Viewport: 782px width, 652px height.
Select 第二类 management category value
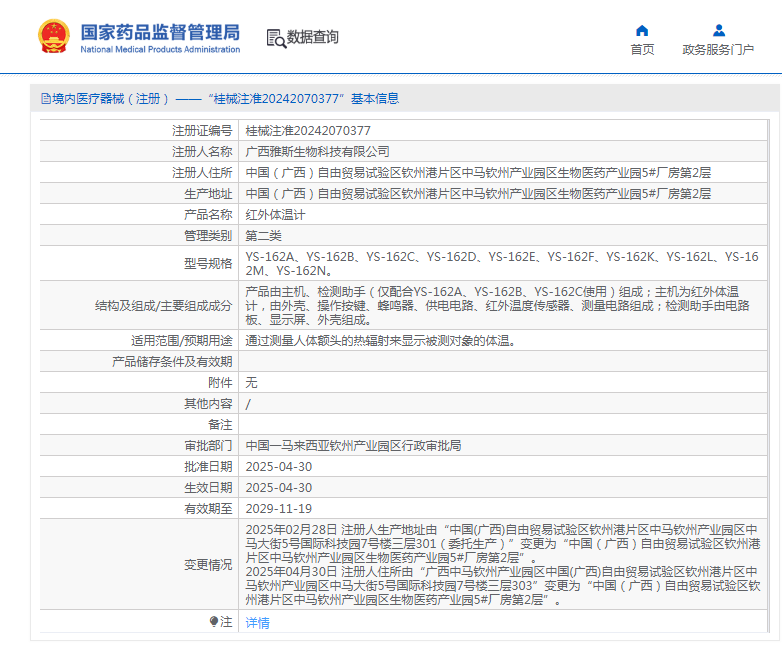263,235
